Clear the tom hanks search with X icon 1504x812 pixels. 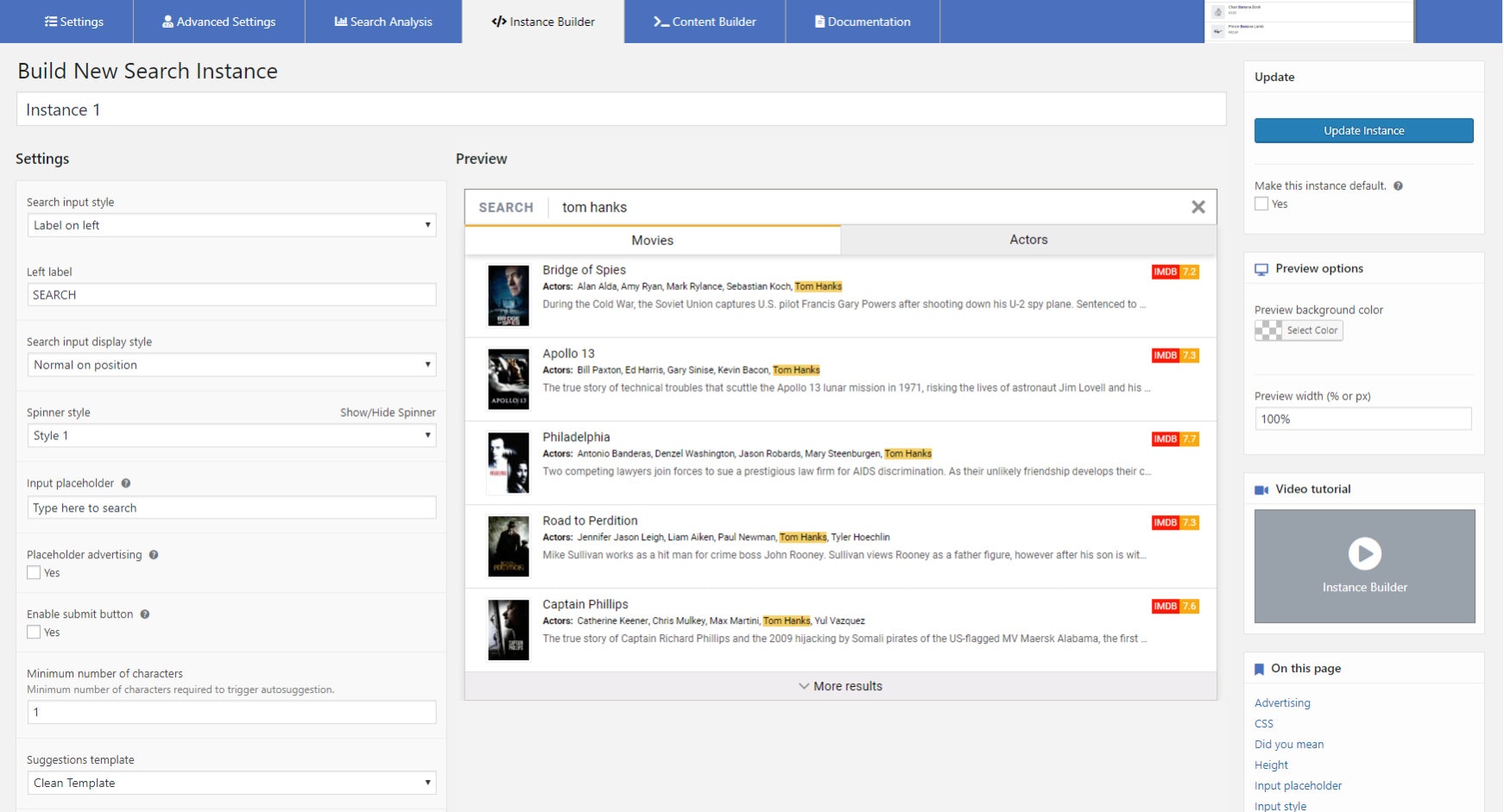(x=1198, y=206)
